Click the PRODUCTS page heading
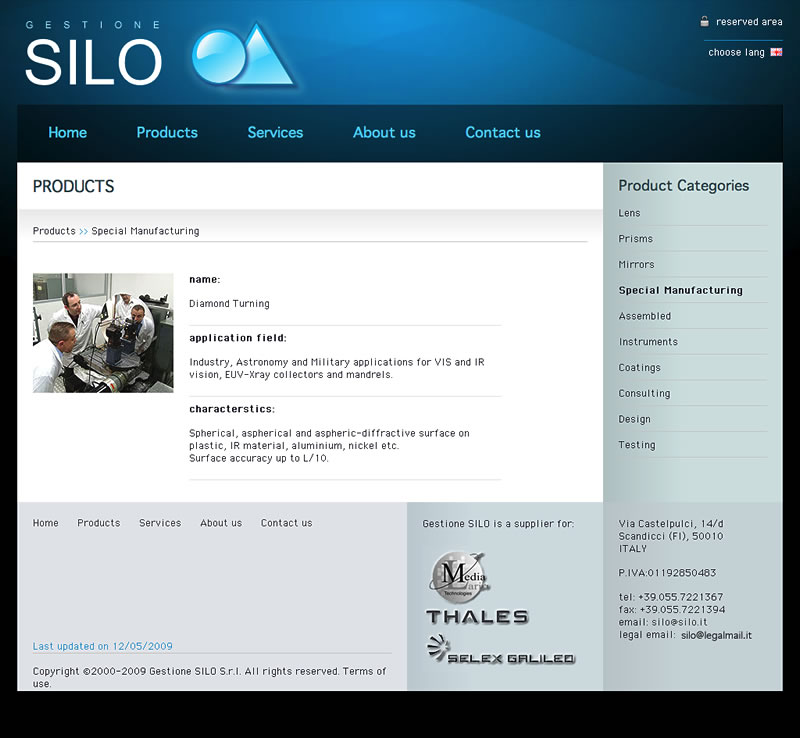Viewport: 800px width, 738px height. 73,186
